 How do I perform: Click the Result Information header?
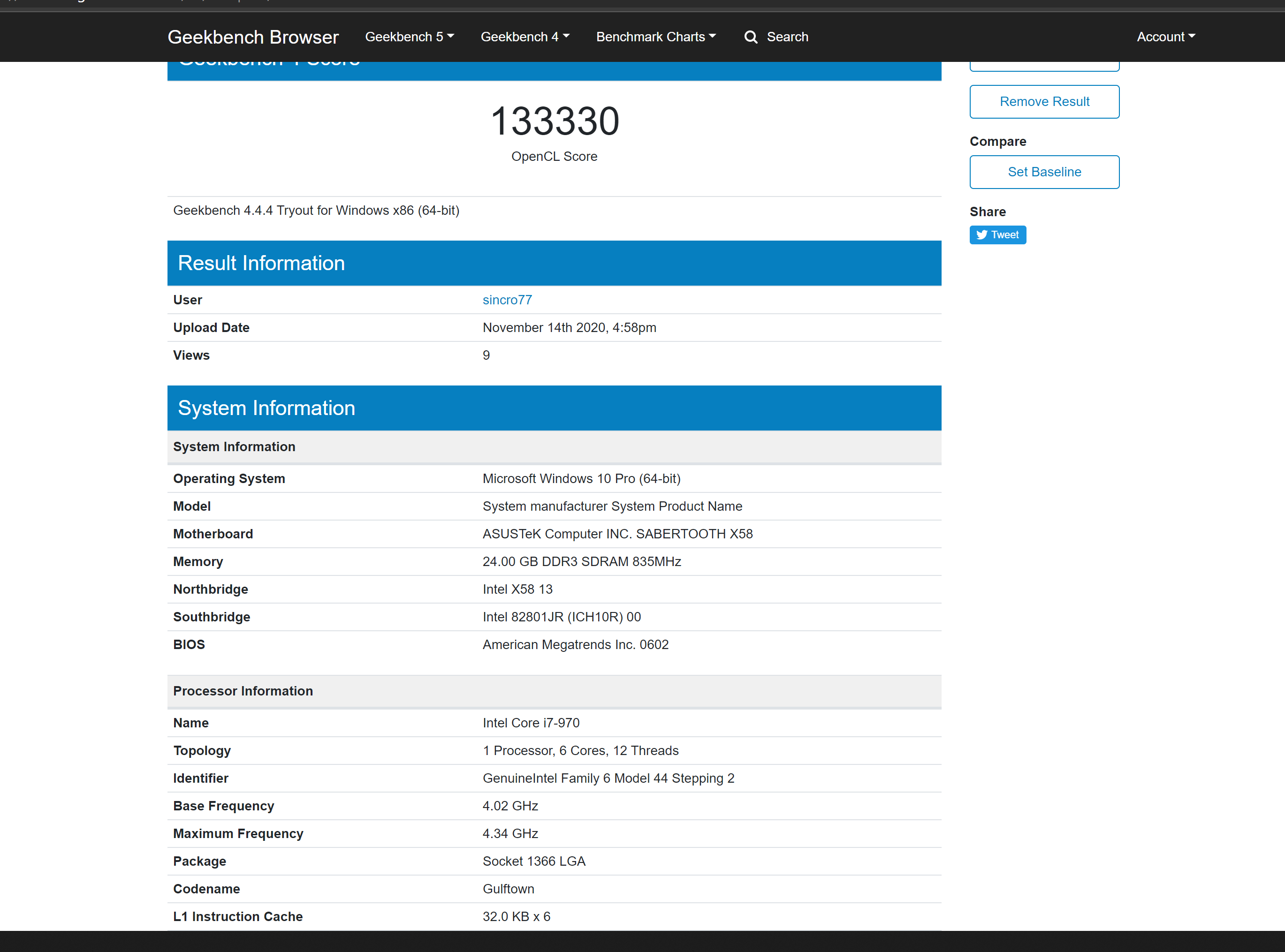tap(554, 263)
